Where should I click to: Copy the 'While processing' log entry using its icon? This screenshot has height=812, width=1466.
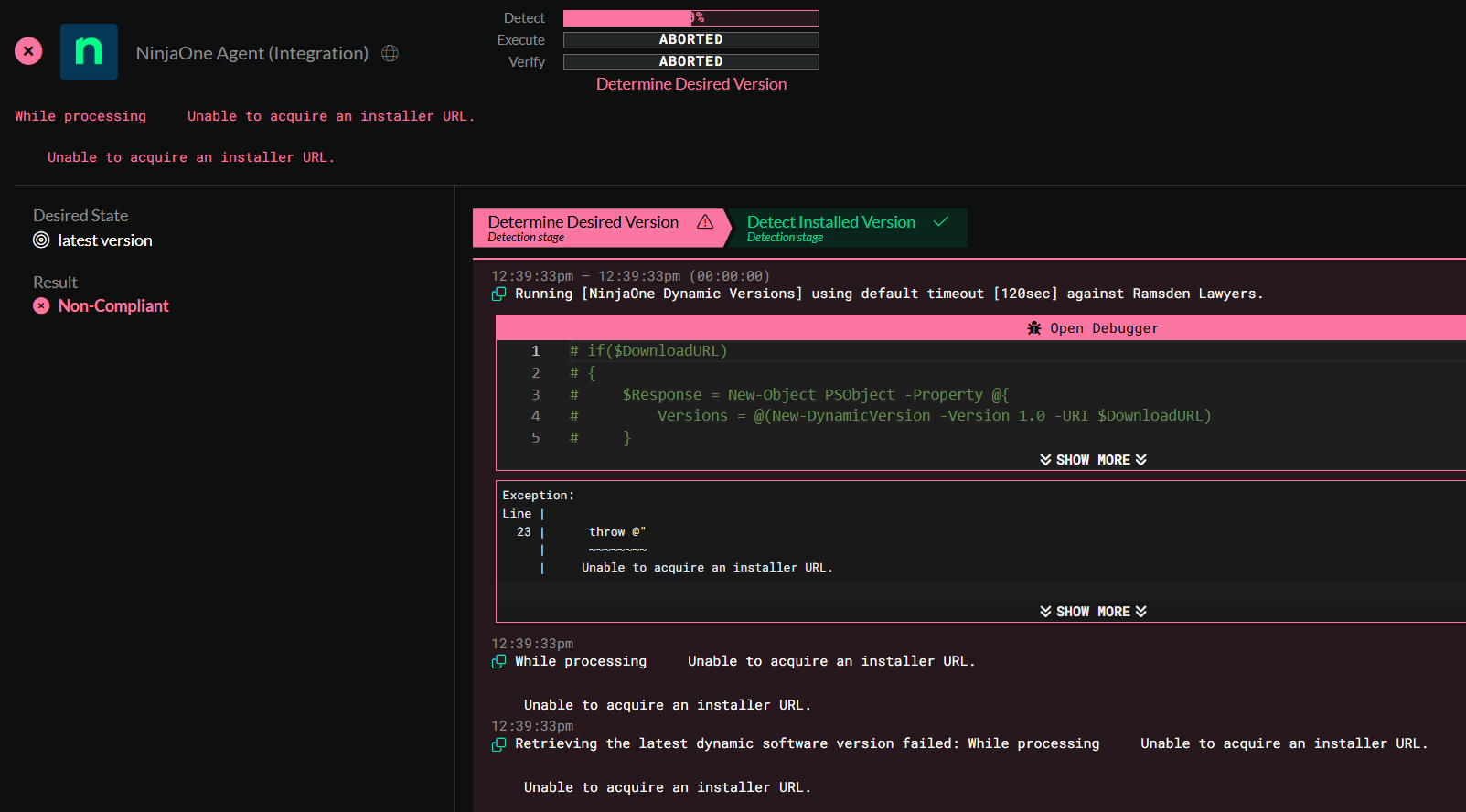coord(498,662)
